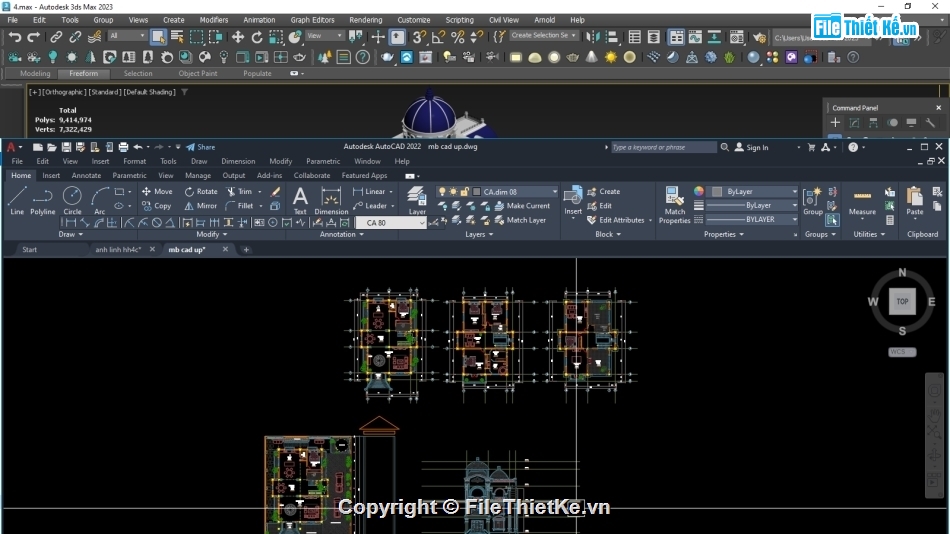
Task: Open the Rendering menu in 3ds Max
Action: point(365,20)
